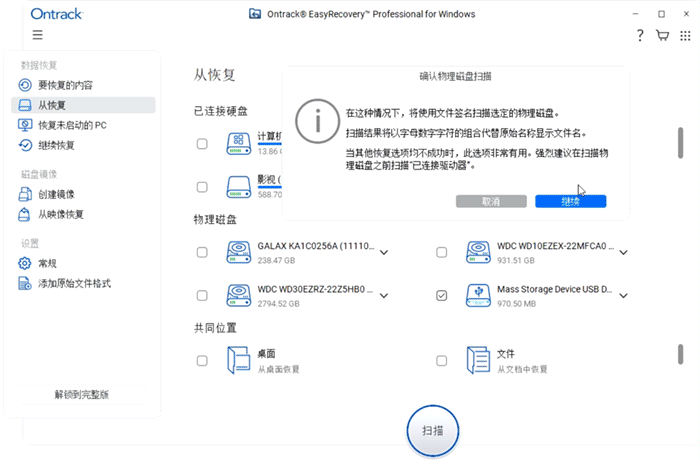Check the WDC WD10EZEX checkbox
700x462 pixels.
[x=442, y=252]
